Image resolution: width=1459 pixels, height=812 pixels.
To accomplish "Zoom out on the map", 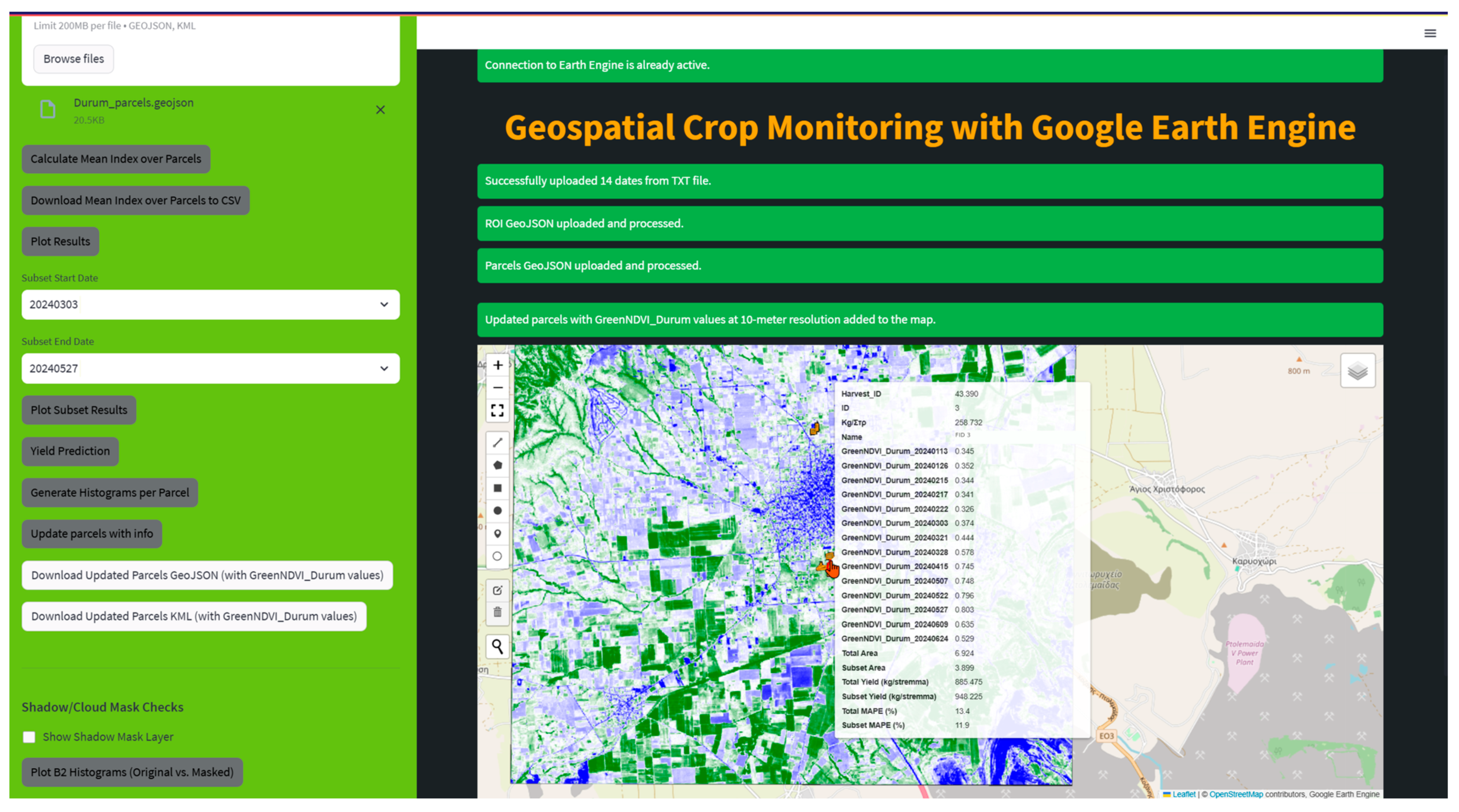I will [x=497, y=388].
